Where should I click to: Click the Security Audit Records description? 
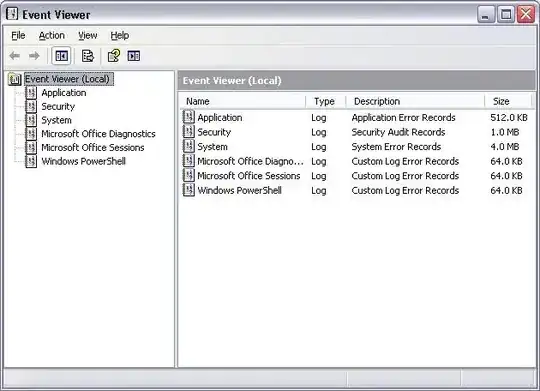[398, 132]
